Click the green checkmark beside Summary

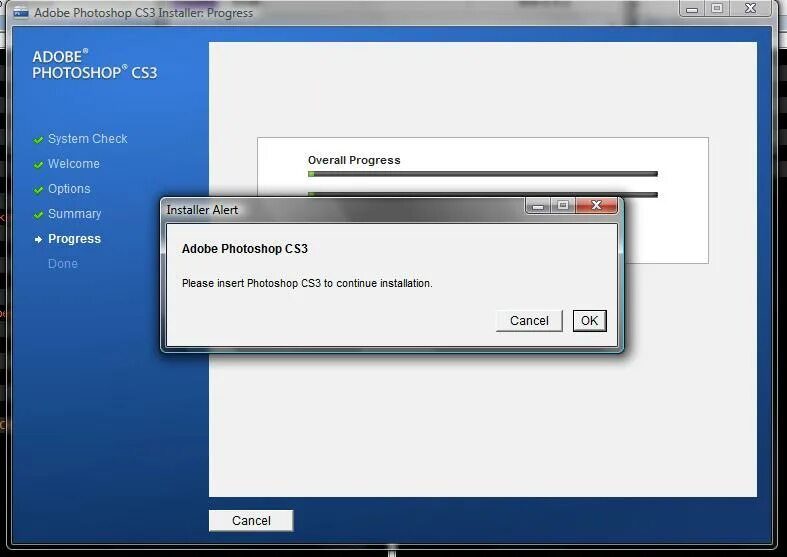point(38,215)
